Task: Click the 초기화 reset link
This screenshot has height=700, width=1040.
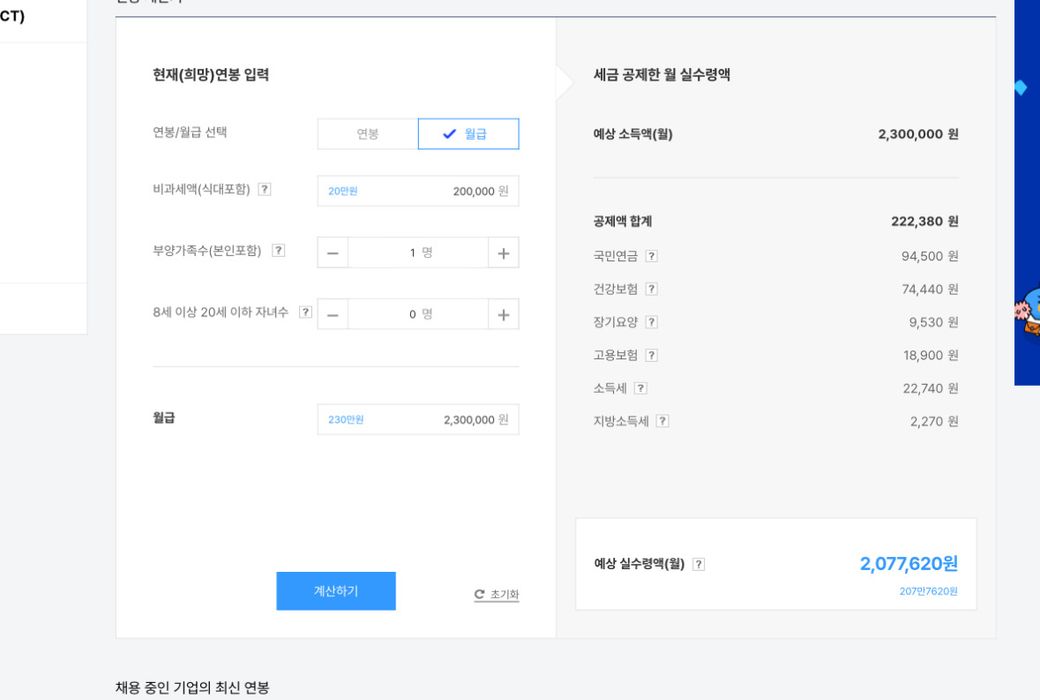Action: pyautogui.click(x=497, y=594)
